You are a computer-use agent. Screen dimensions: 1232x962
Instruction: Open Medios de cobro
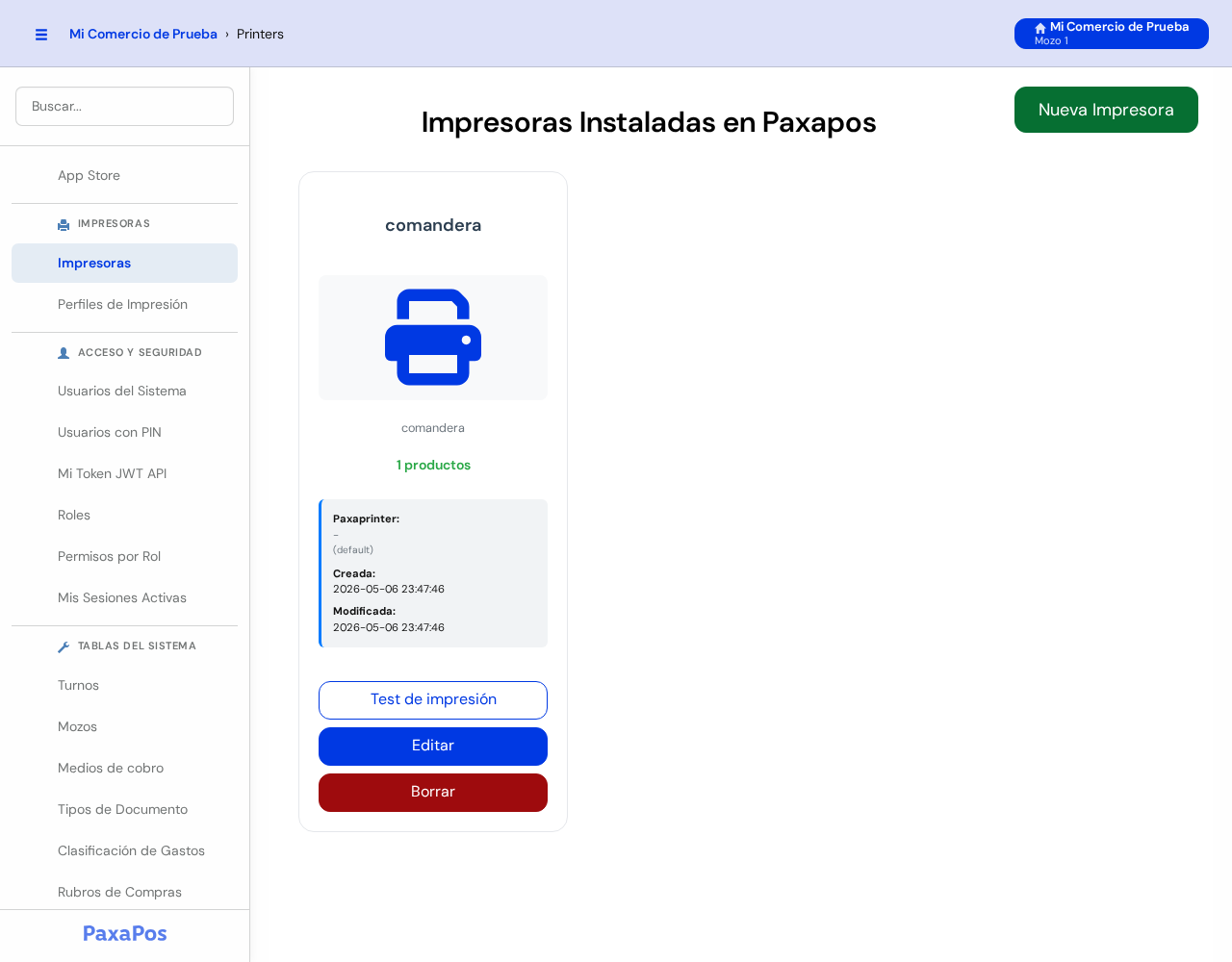click(124, 768)
